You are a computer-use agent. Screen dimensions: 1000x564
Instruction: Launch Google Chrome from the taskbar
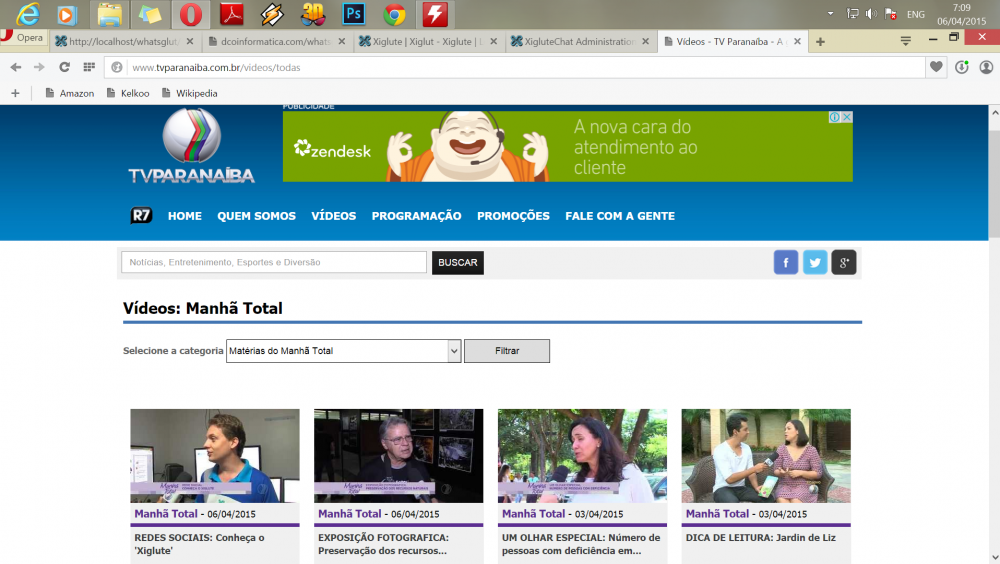(394, 14)
